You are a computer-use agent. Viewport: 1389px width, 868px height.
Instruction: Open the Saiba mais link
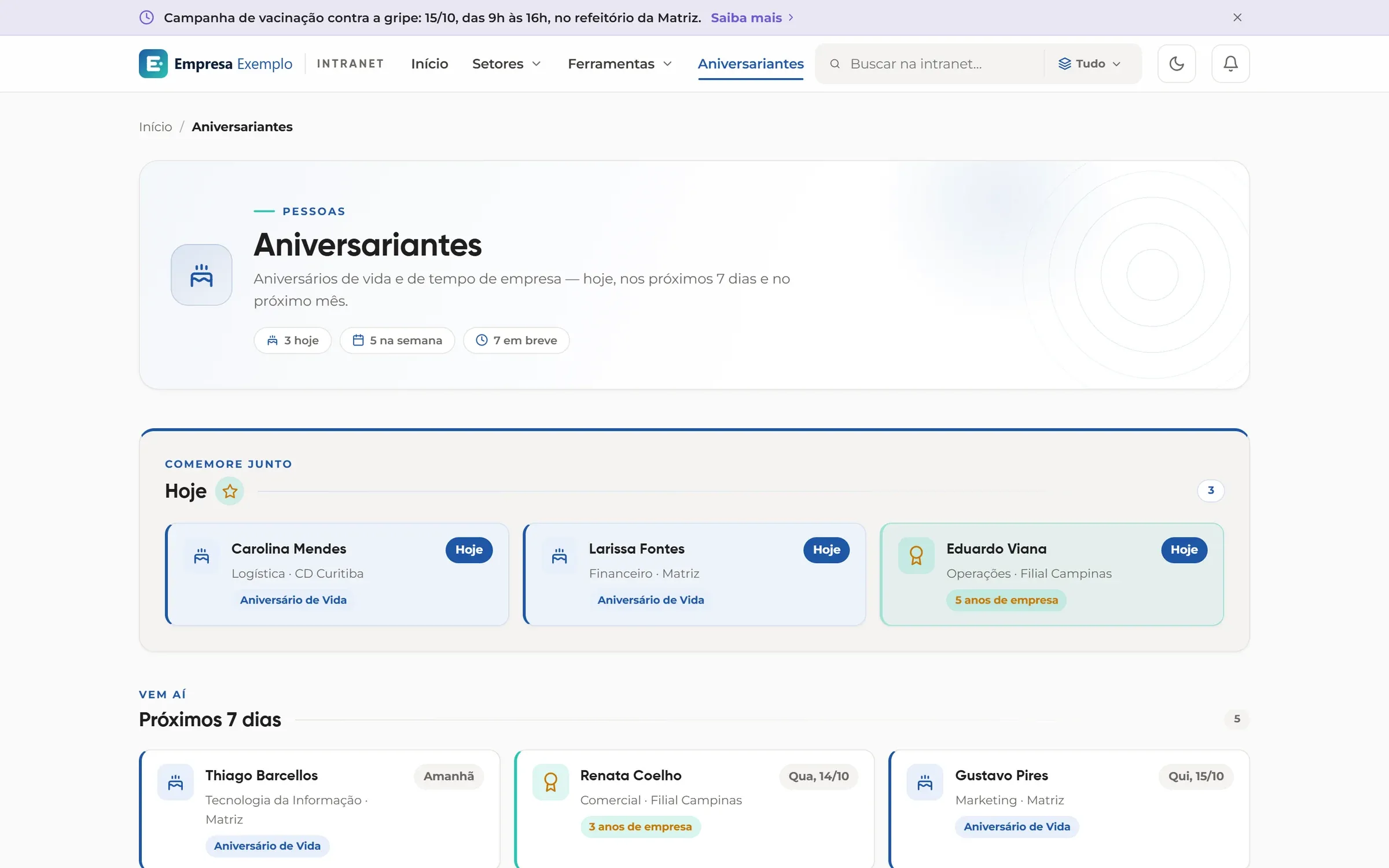point(752,17)
